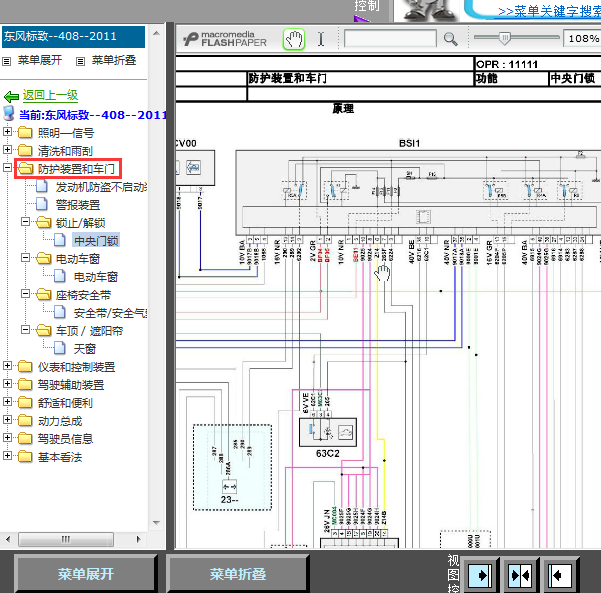Click the 舒适和便利 folder icon

pyautogui.click(x=25, y=402)
